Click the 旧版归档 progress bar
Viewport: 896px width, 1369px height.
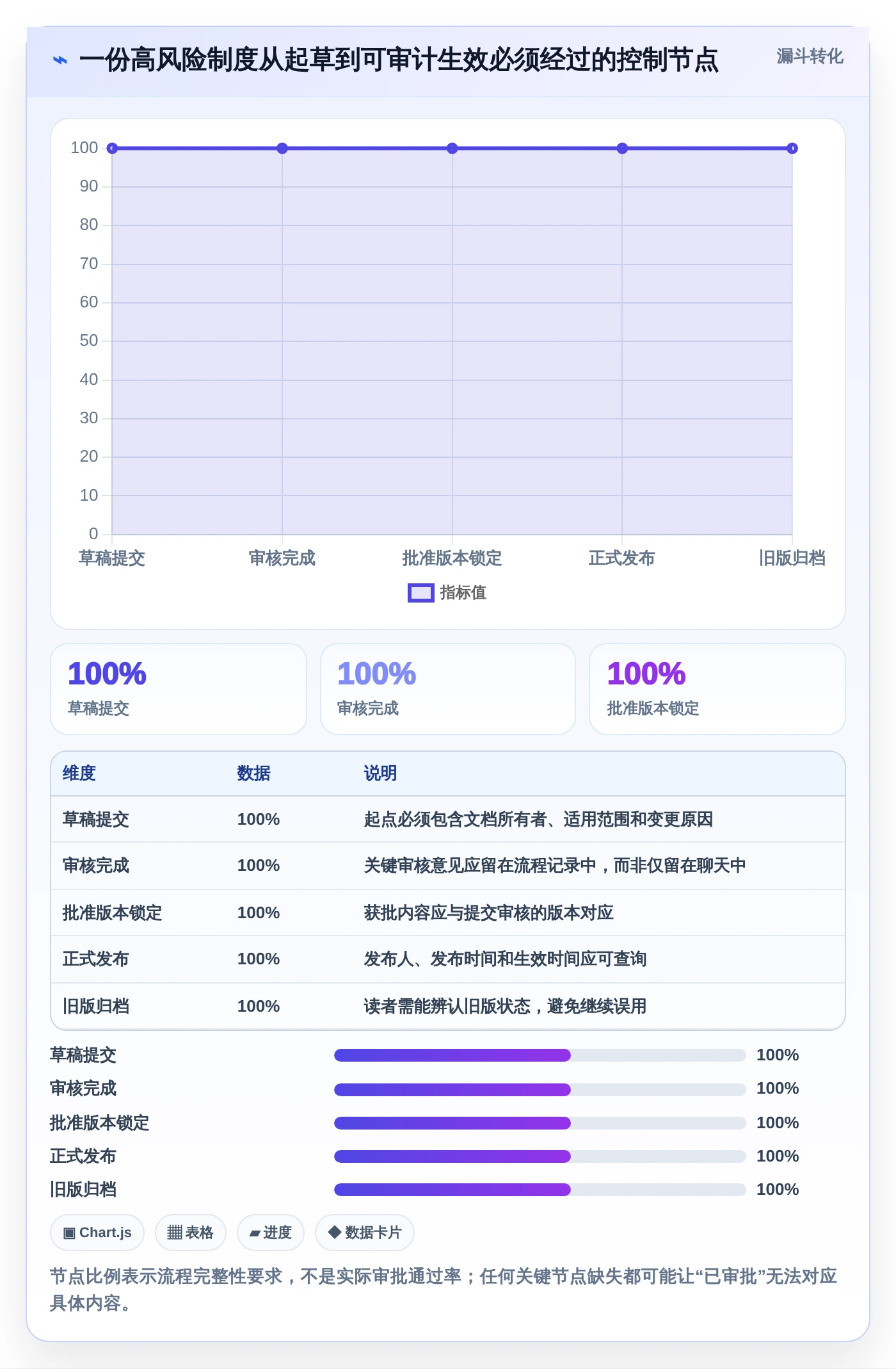coord(540,1190)
